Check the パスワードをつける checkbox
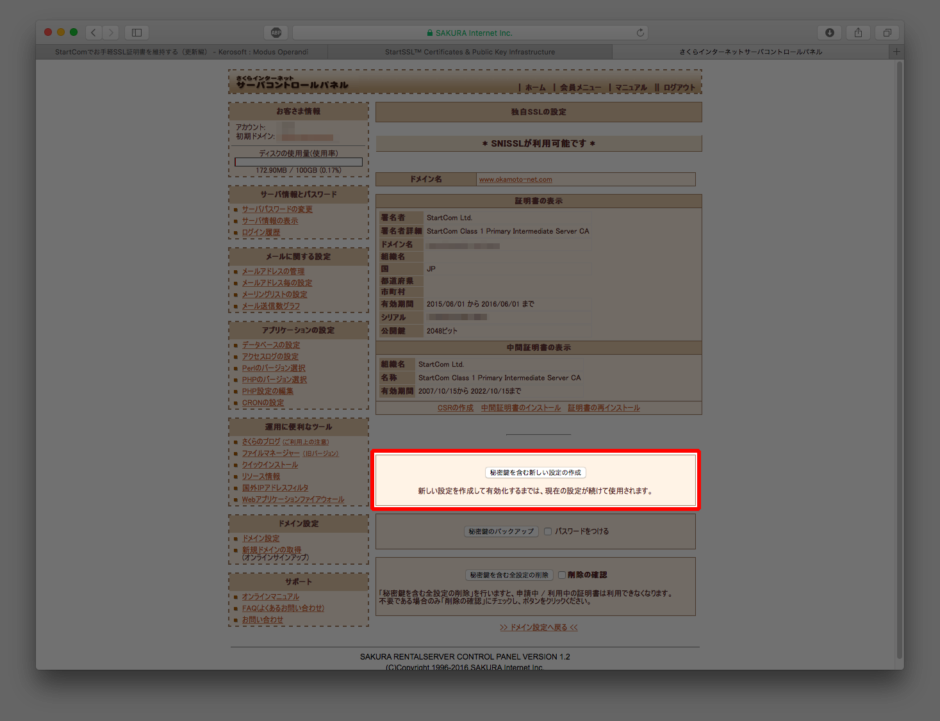940x721 pixels. click(547, 531)
